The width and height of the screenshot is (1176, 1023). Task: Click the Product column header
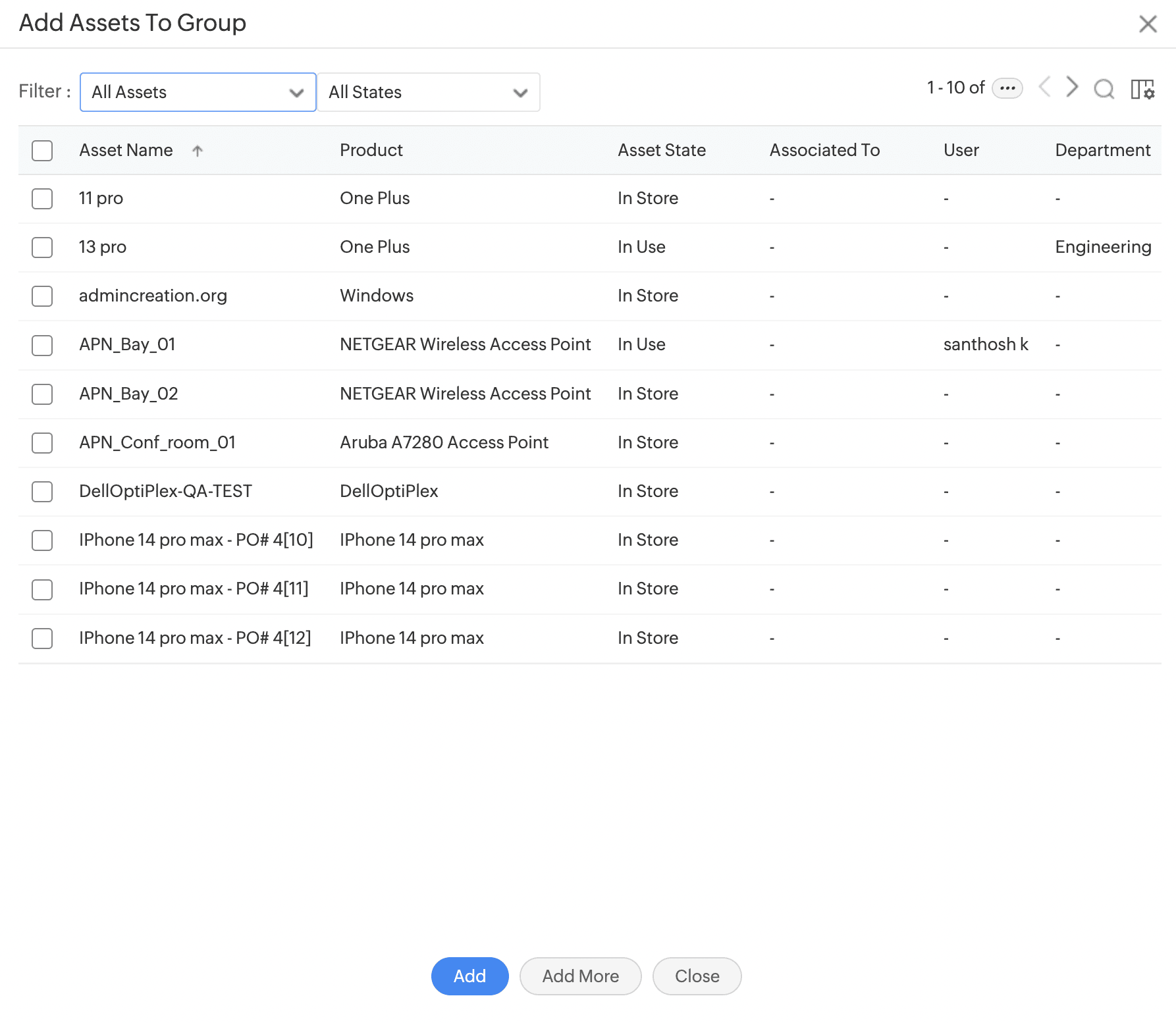(371, 151)
